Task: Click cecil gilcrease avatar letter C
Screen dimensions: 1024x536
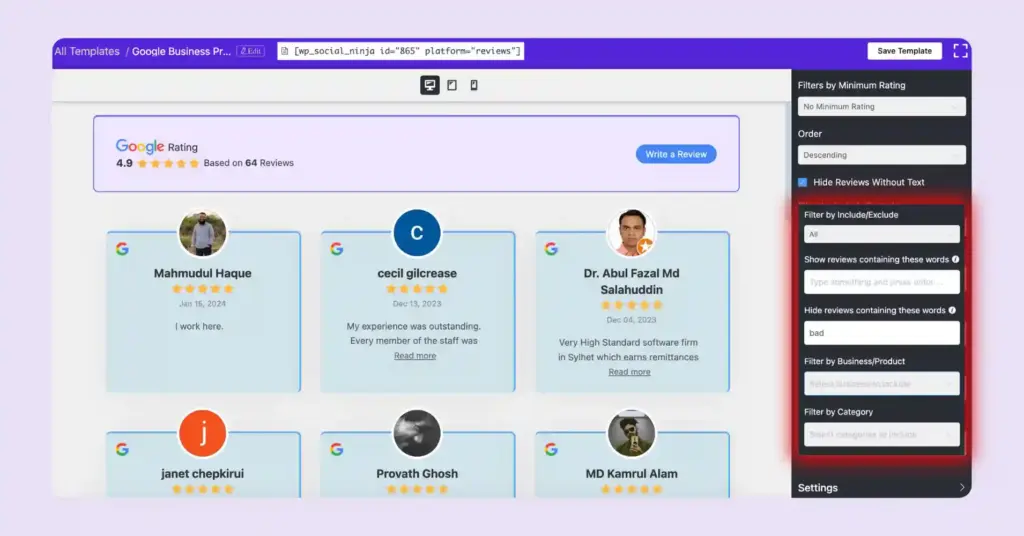Action: click(x=417, y=233)
